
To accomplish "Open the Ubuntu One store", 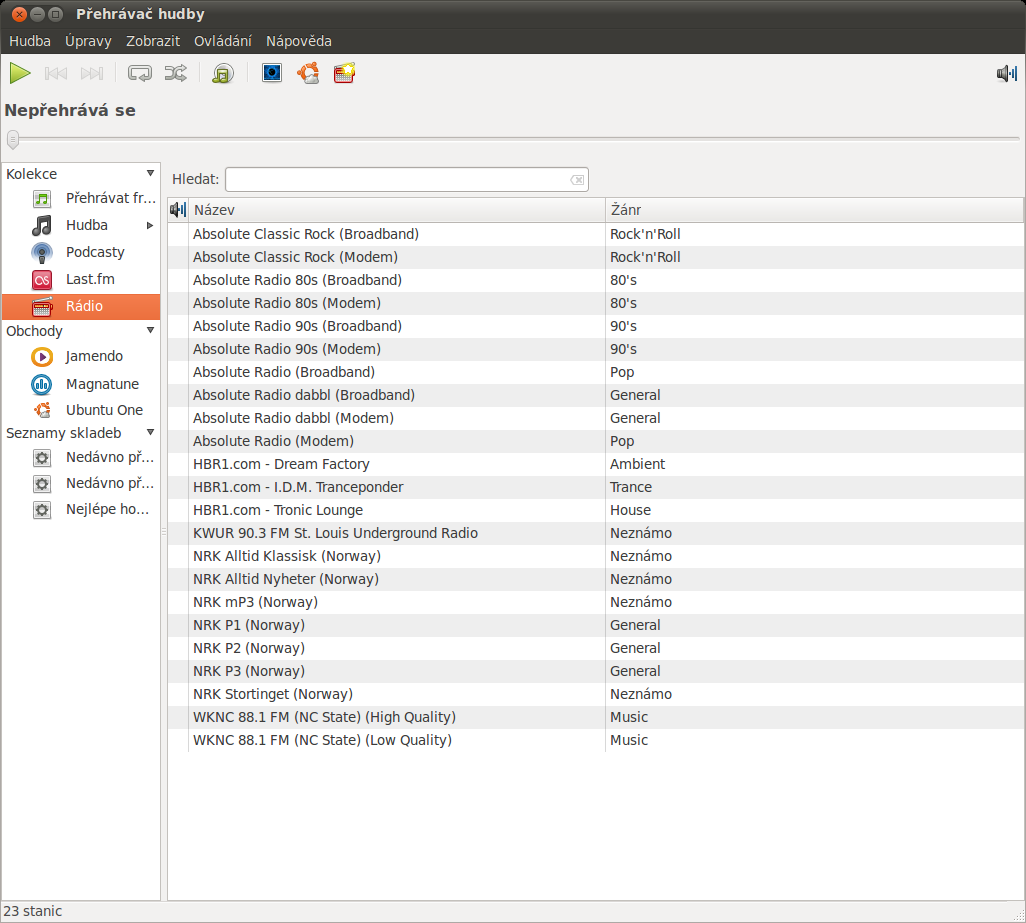I will 81,410.
